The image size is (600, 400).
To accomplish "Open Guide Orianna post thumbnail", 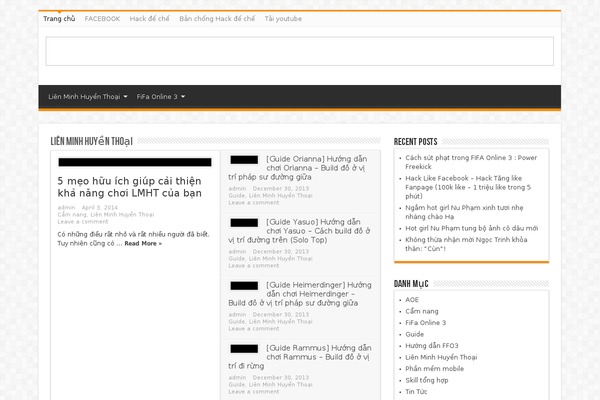I will point(244,160).
